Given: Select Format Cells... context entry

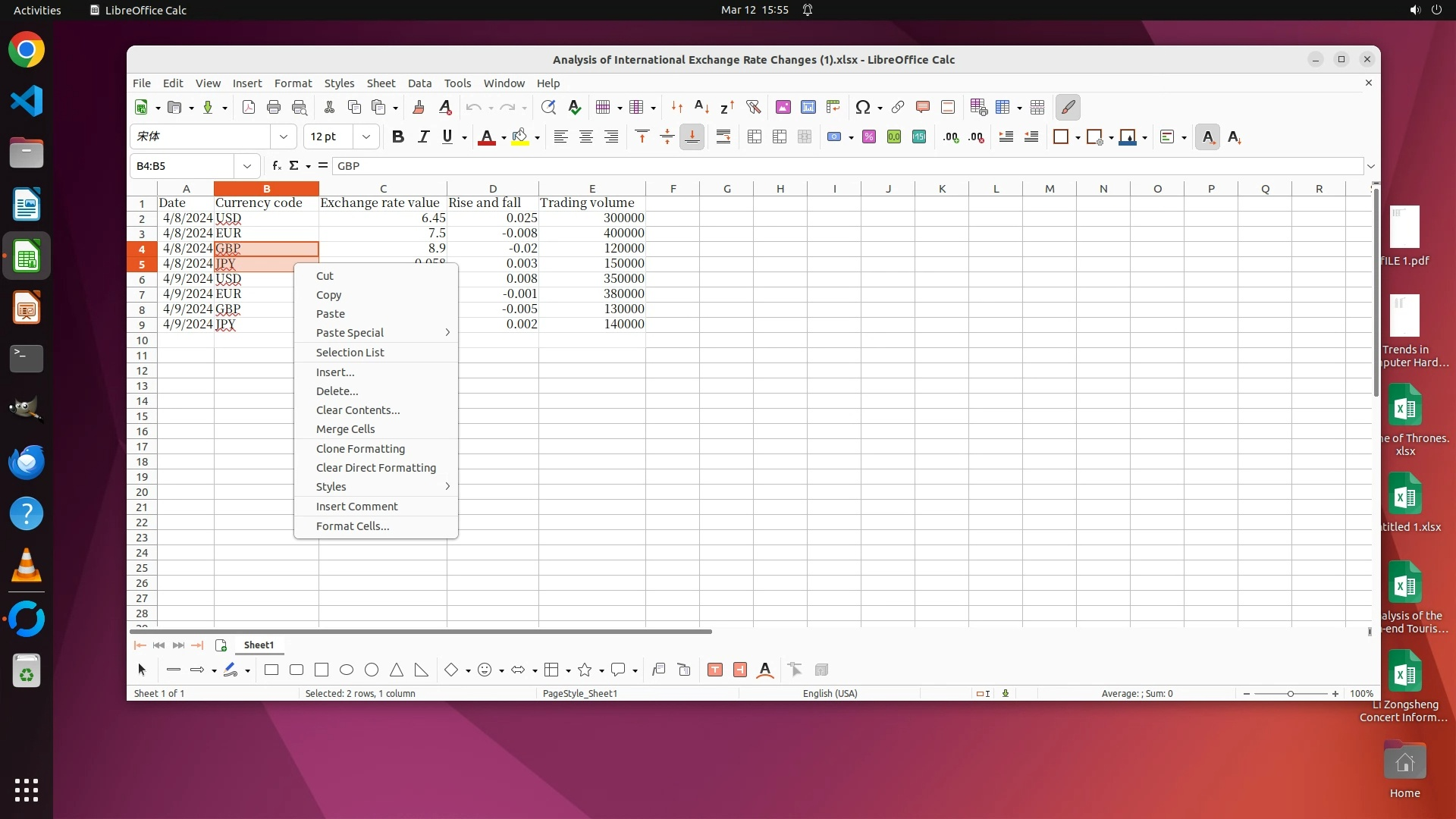Looking at the screenshot, I should click(x=353, y=526).
